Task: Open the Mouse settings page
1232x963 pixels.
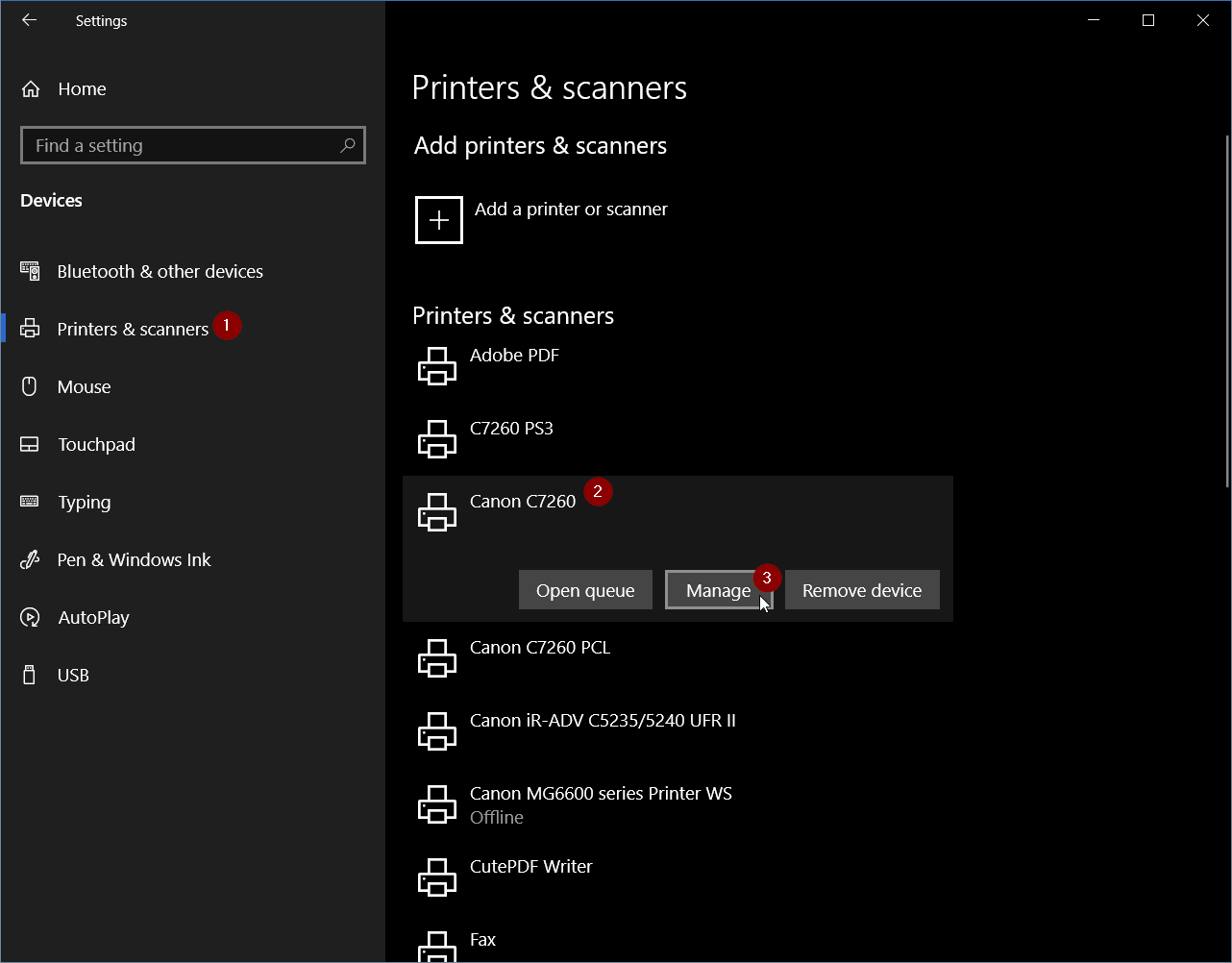Action: coord(85,386)
